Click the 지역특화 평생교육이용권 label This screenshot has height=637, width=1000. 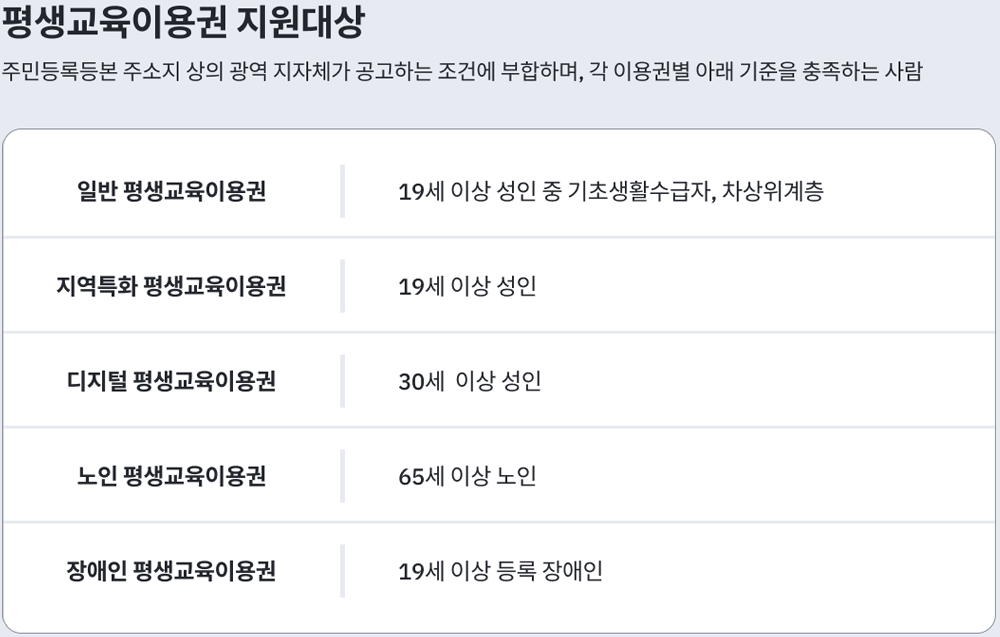[x=171, y=286]
